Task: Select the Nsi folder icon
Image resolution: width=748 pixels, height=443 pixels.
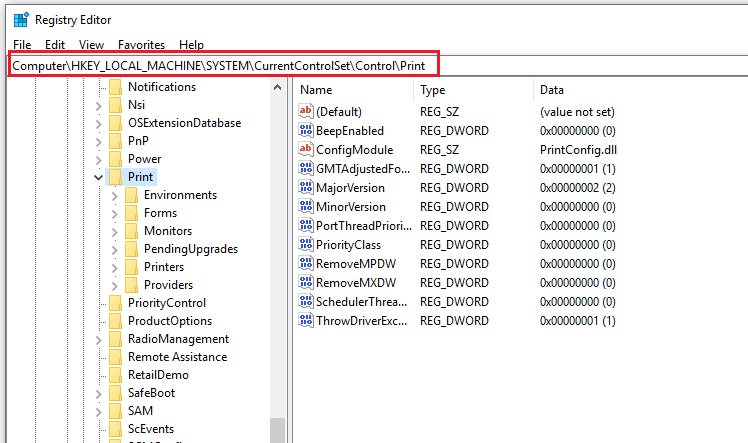Action: point(115,105)
